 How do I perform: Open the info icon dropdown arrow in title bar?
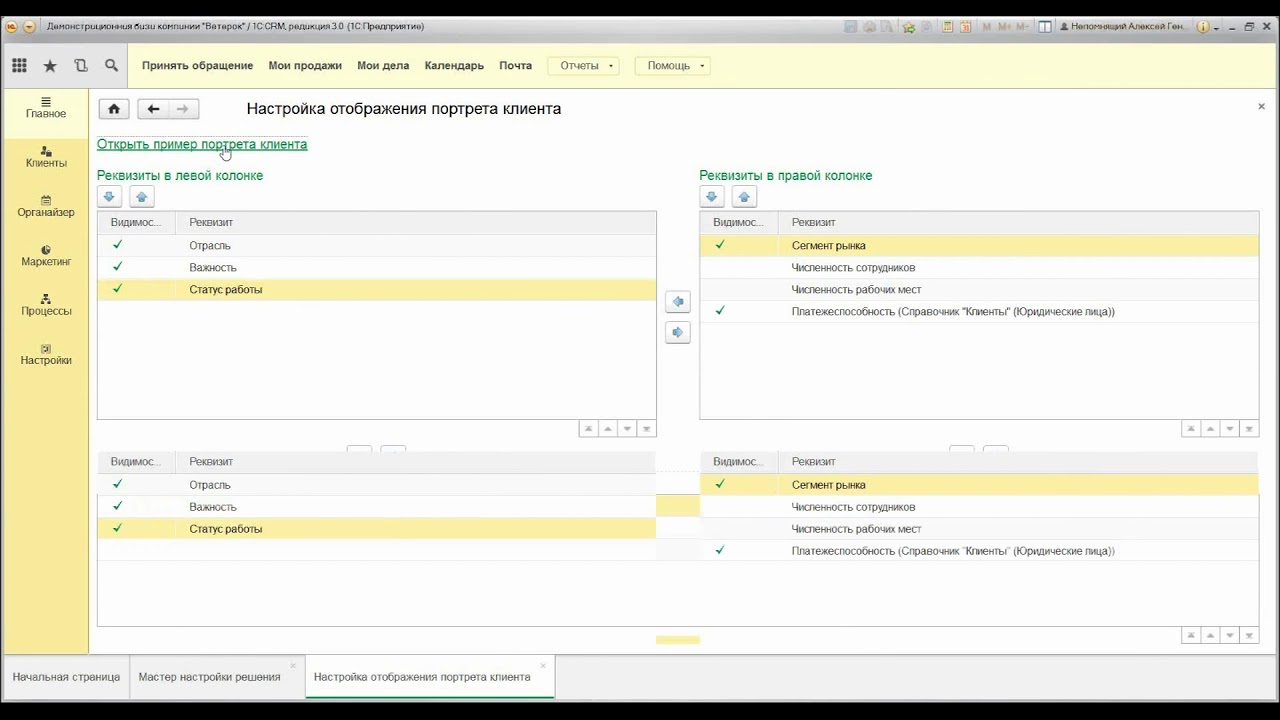tap(1217, 27)
